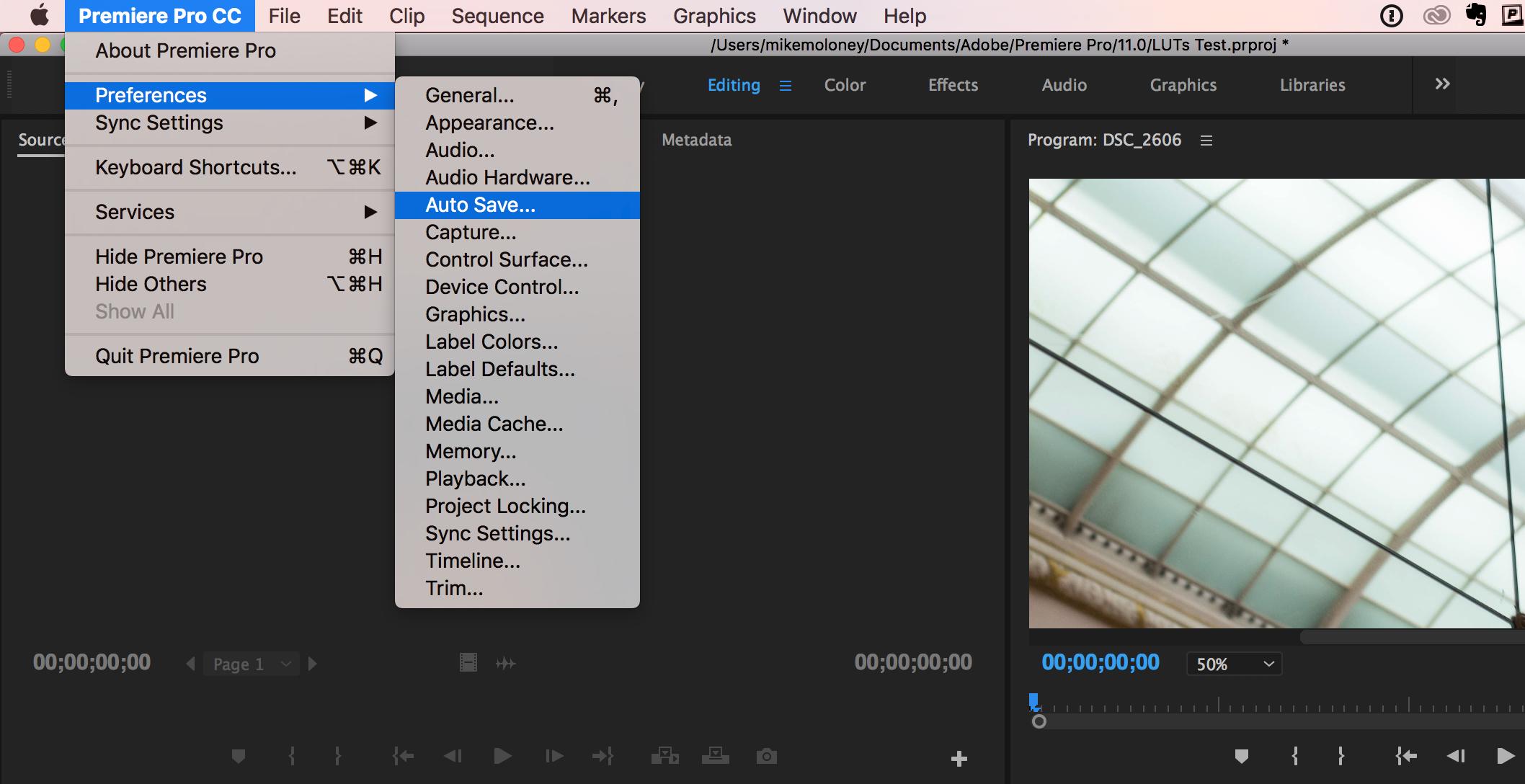Open Source monitor button editor plus
The image size is (1525, 784).
tap(959, 758)
